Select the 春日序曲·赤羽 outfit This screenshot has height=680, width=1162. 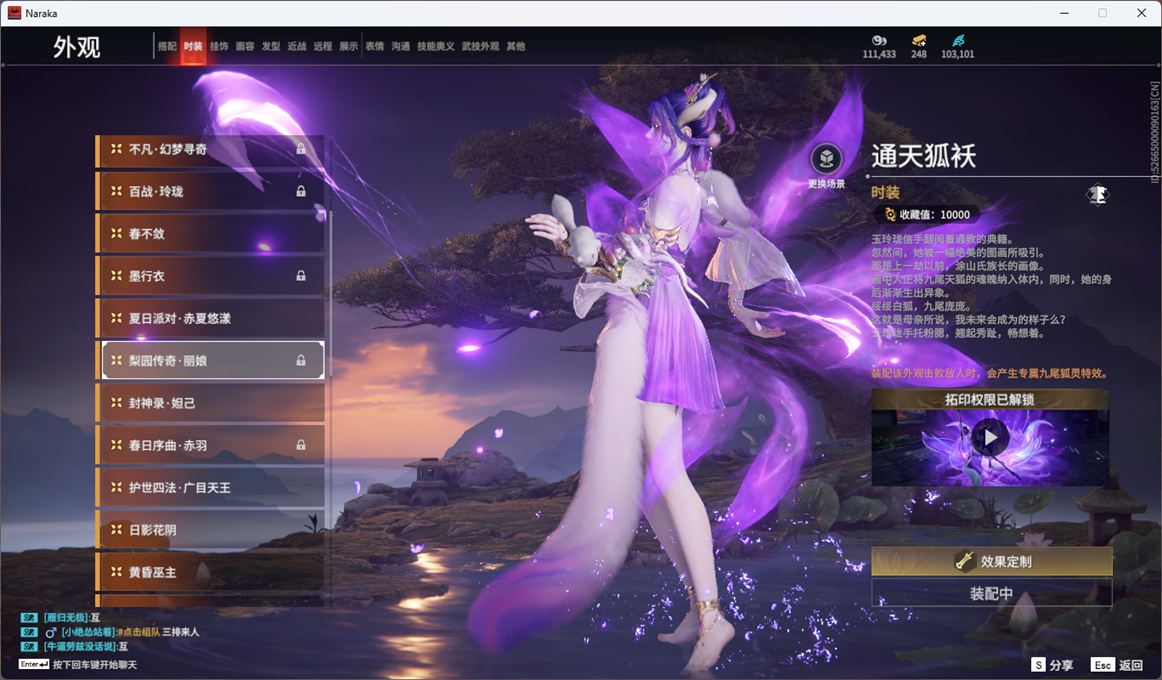(x=210, y=445)
